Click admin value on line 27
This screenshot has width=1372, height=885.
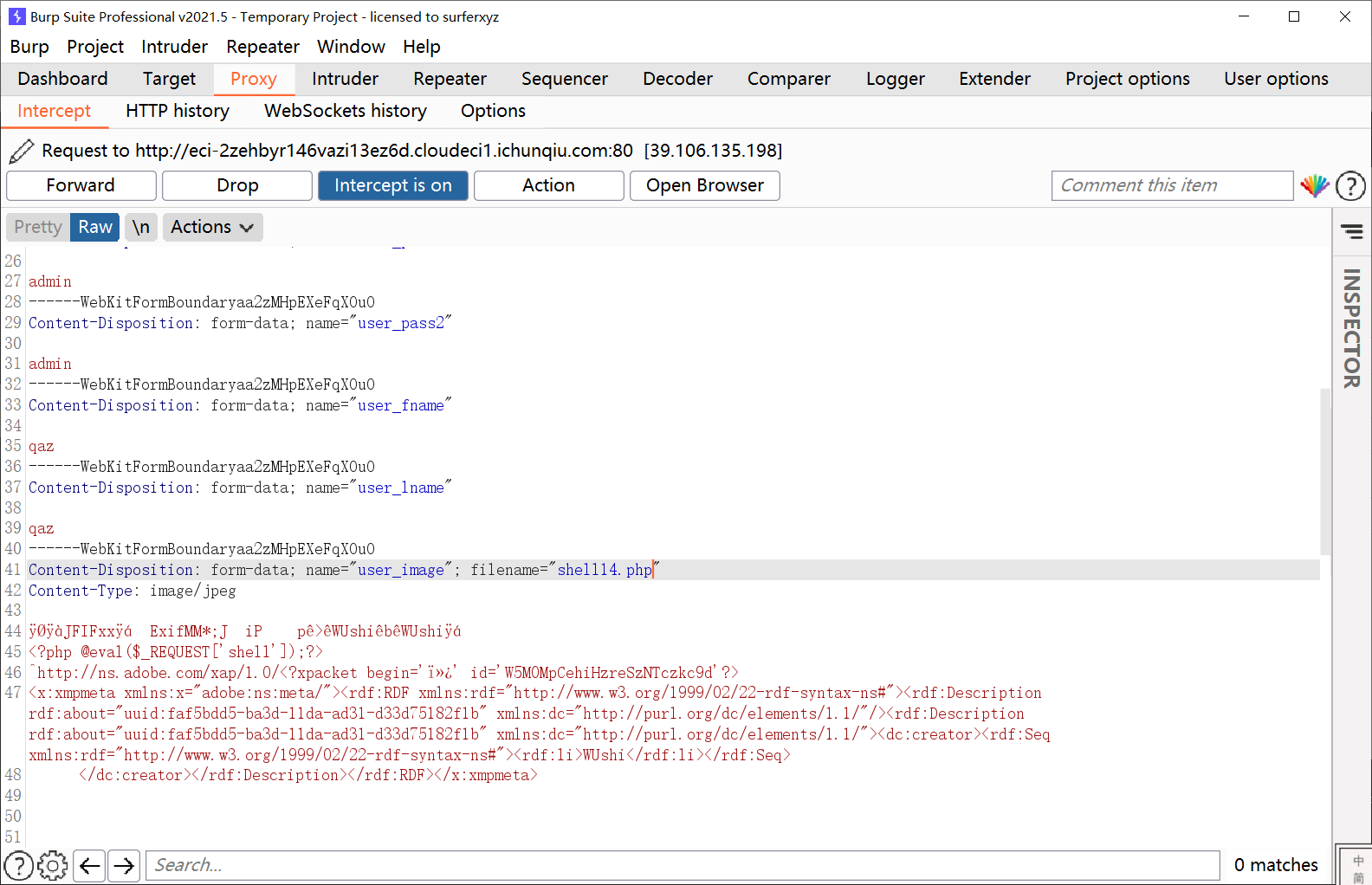50,281
